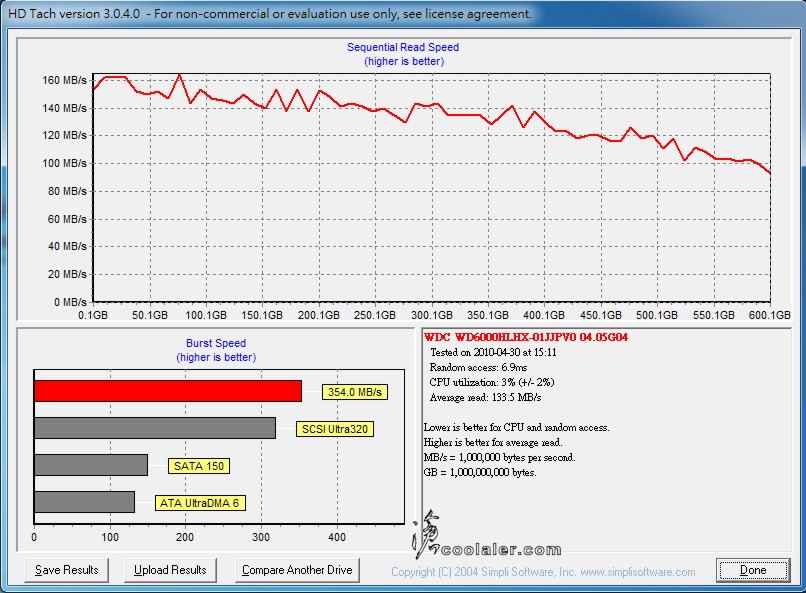The height and width of the screenshot is (593, 806).
Task: Click the Simpli Software copyright text
Action: pos(543,572)
